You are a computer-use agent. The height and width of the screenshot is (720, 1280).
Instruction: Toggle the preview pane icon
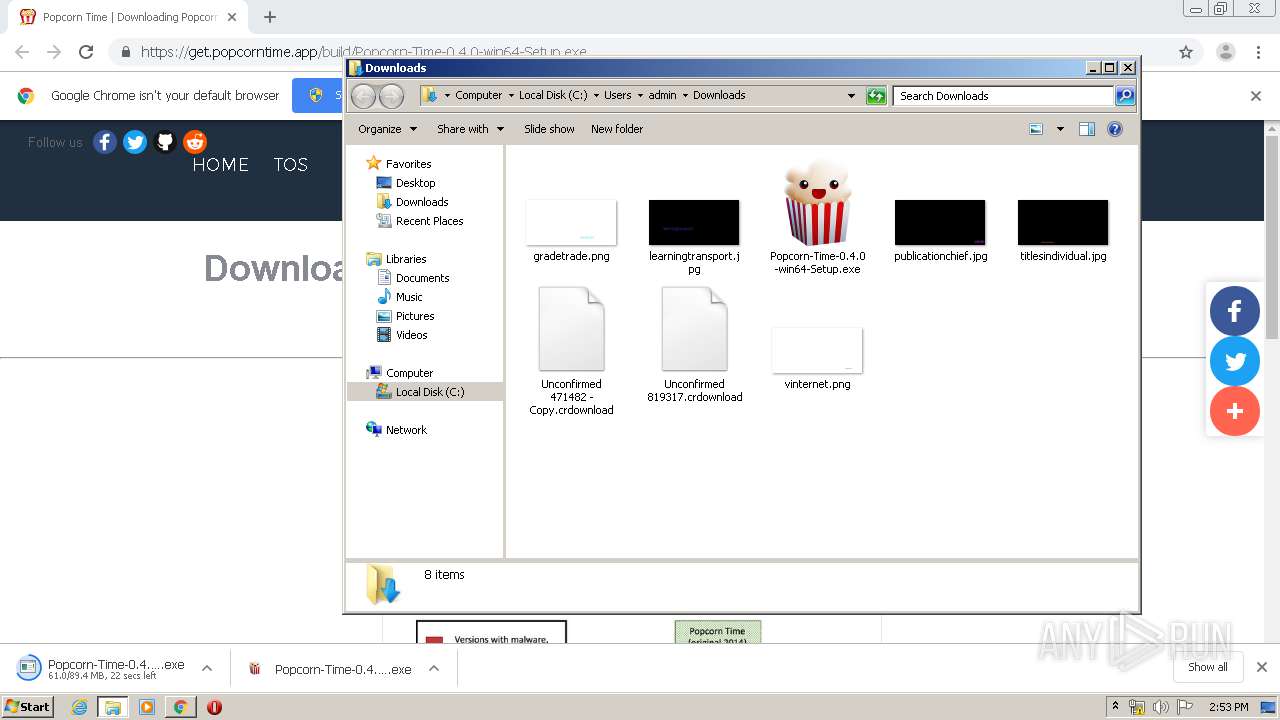tap(1087, 129)
